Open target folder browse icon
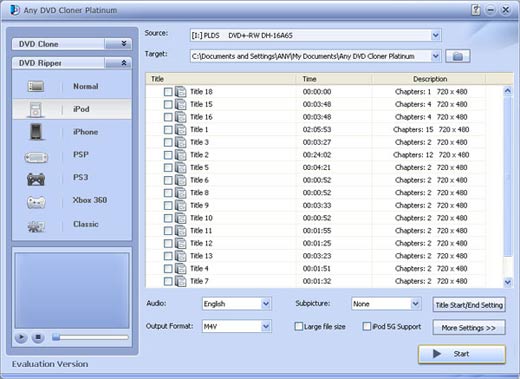Screen dimensions: 520x379 (458, 56)
